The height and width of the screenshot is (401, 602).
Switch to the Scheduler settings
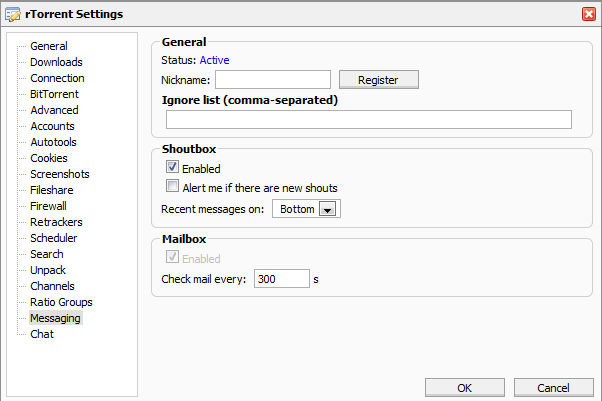(x=53, y=238)
